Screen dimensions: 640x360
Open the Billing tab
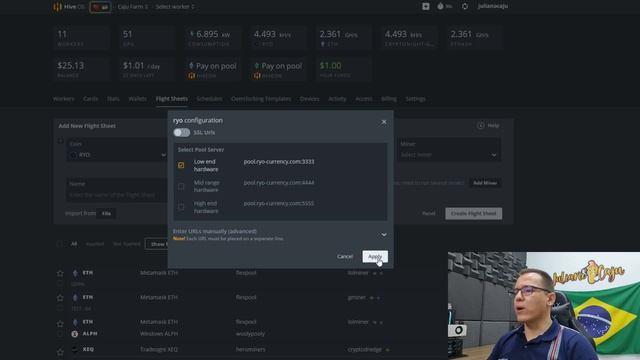389,99
